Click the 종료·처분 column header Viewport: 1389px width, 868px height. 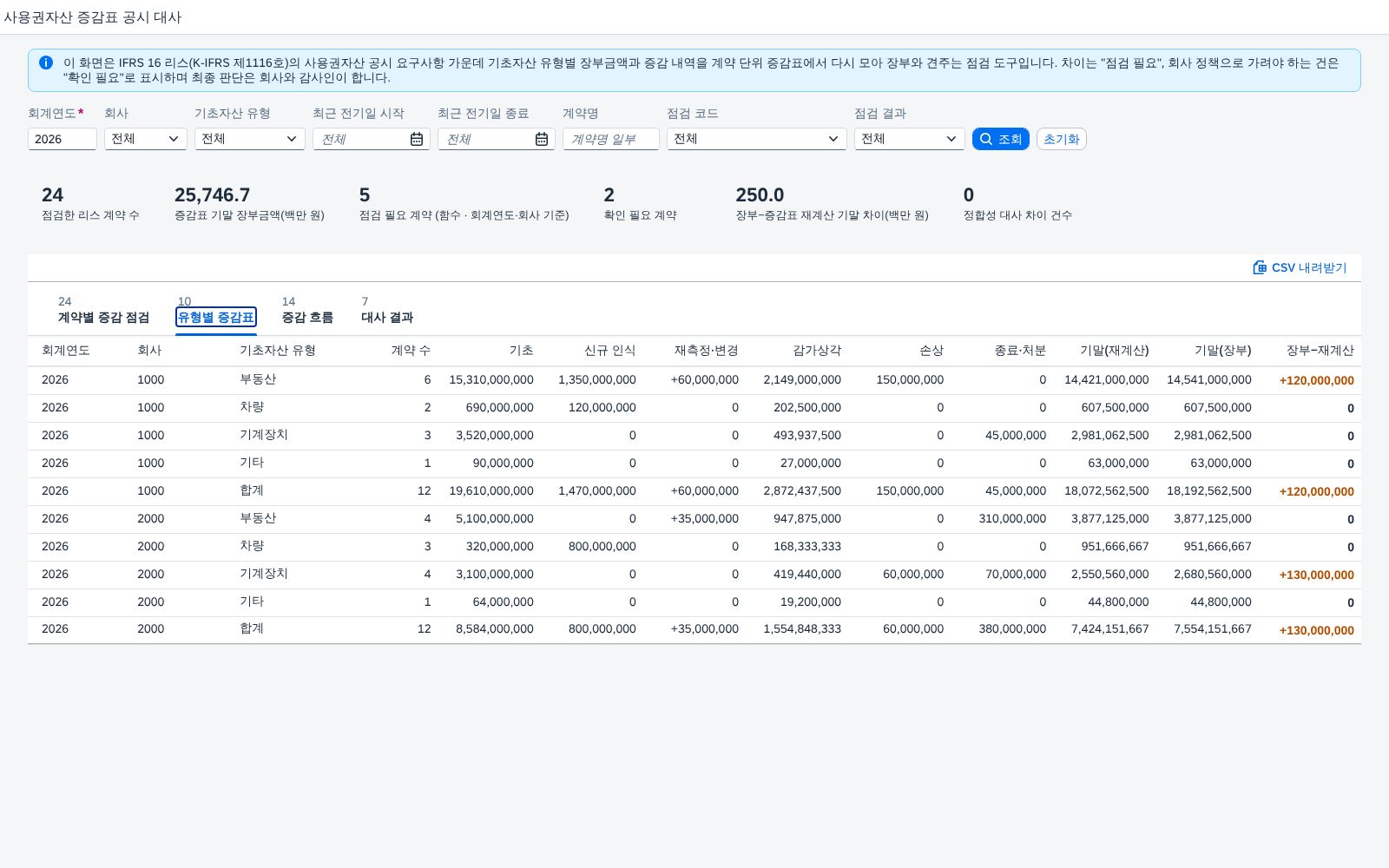[1020, 351]
